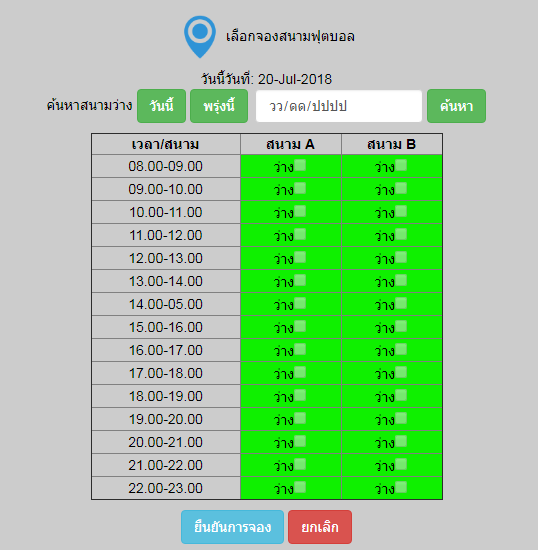
Task: Tick สนาม A checkbox for 13.00-14.00
Action: pyautogui.click(x=300, y=280)
